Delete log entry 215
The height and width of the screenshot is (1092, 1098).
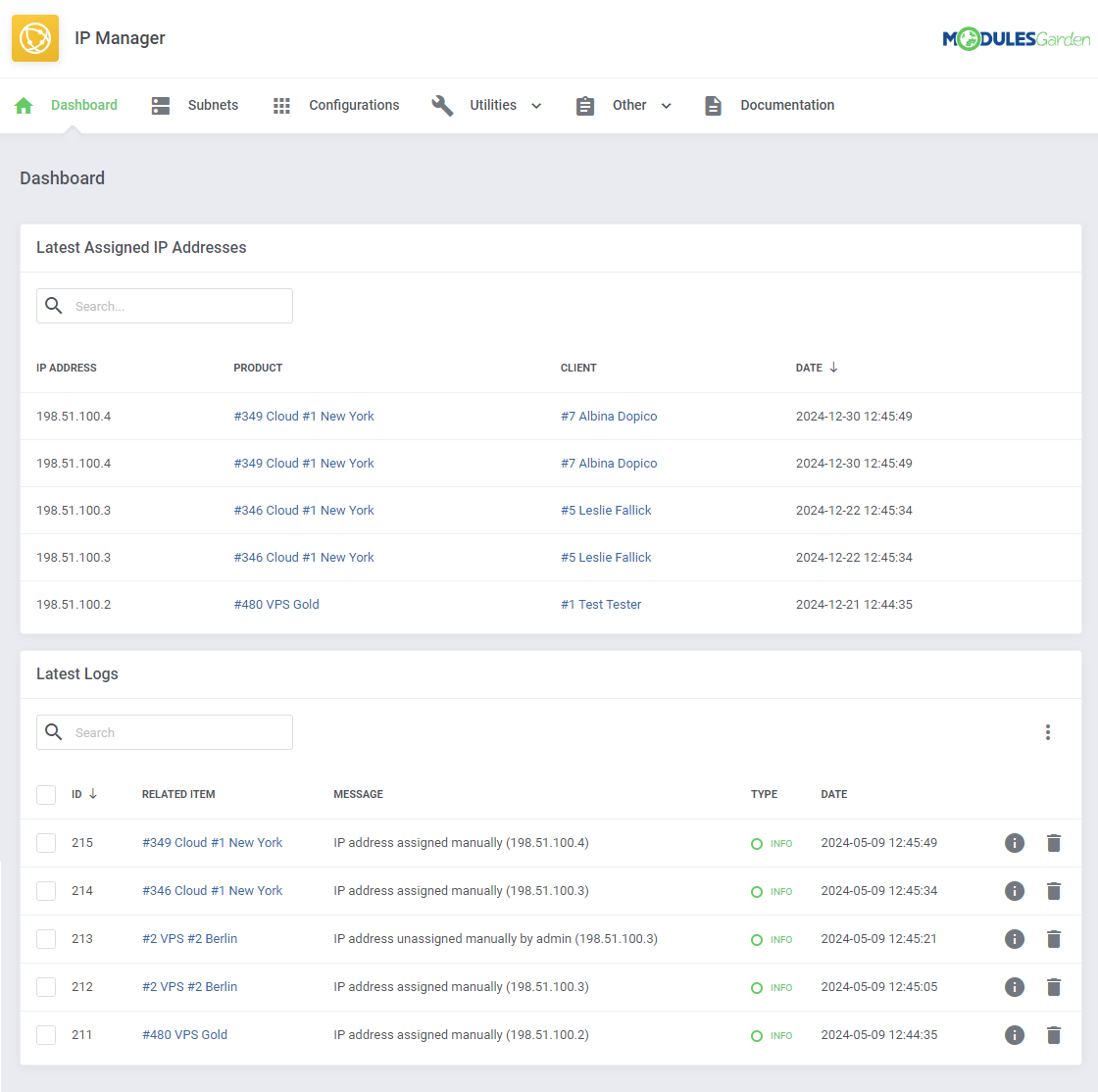point(1053,843)
